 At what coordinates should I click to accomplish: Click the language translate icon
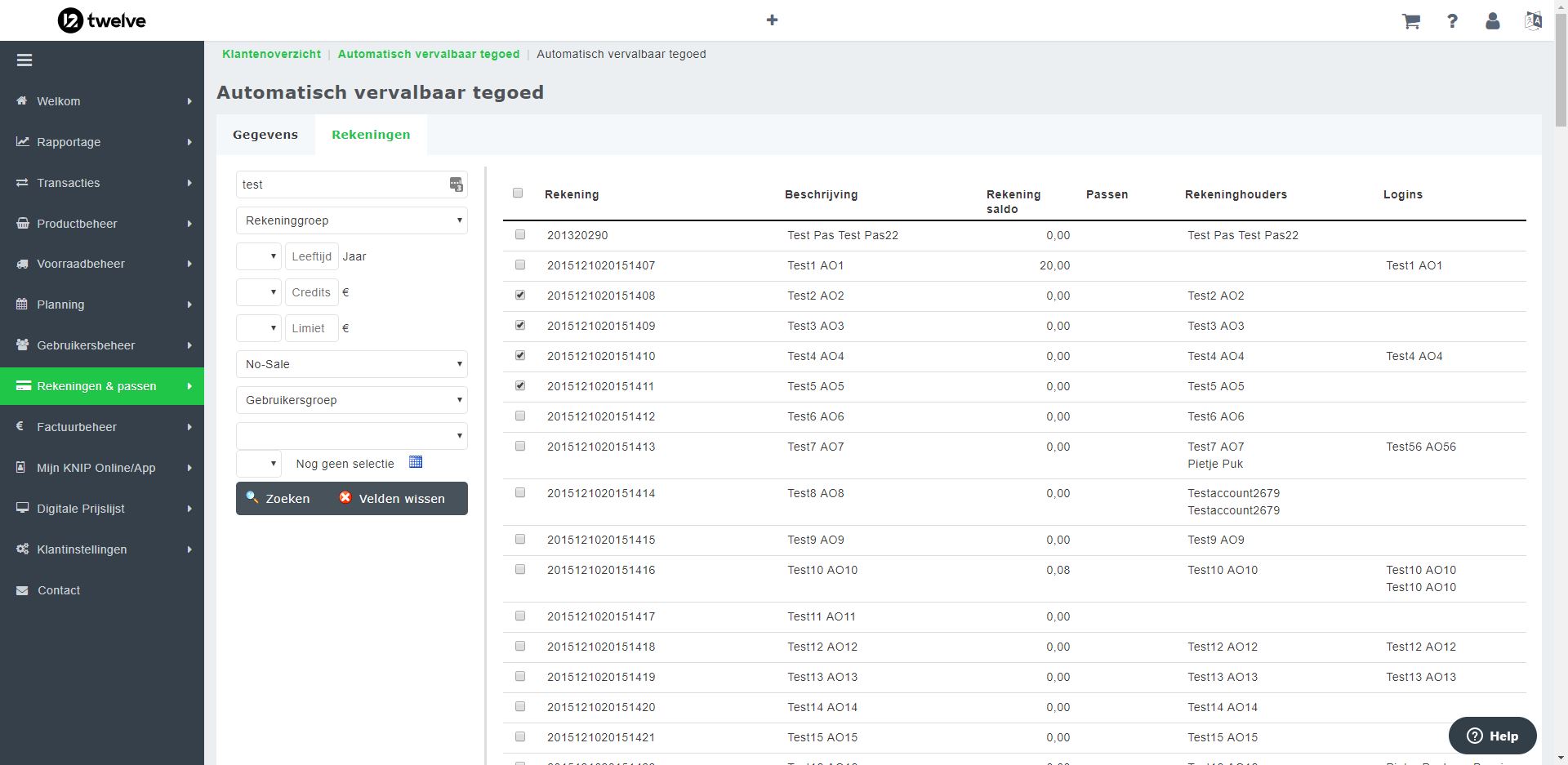click(x=1533, y=21)
